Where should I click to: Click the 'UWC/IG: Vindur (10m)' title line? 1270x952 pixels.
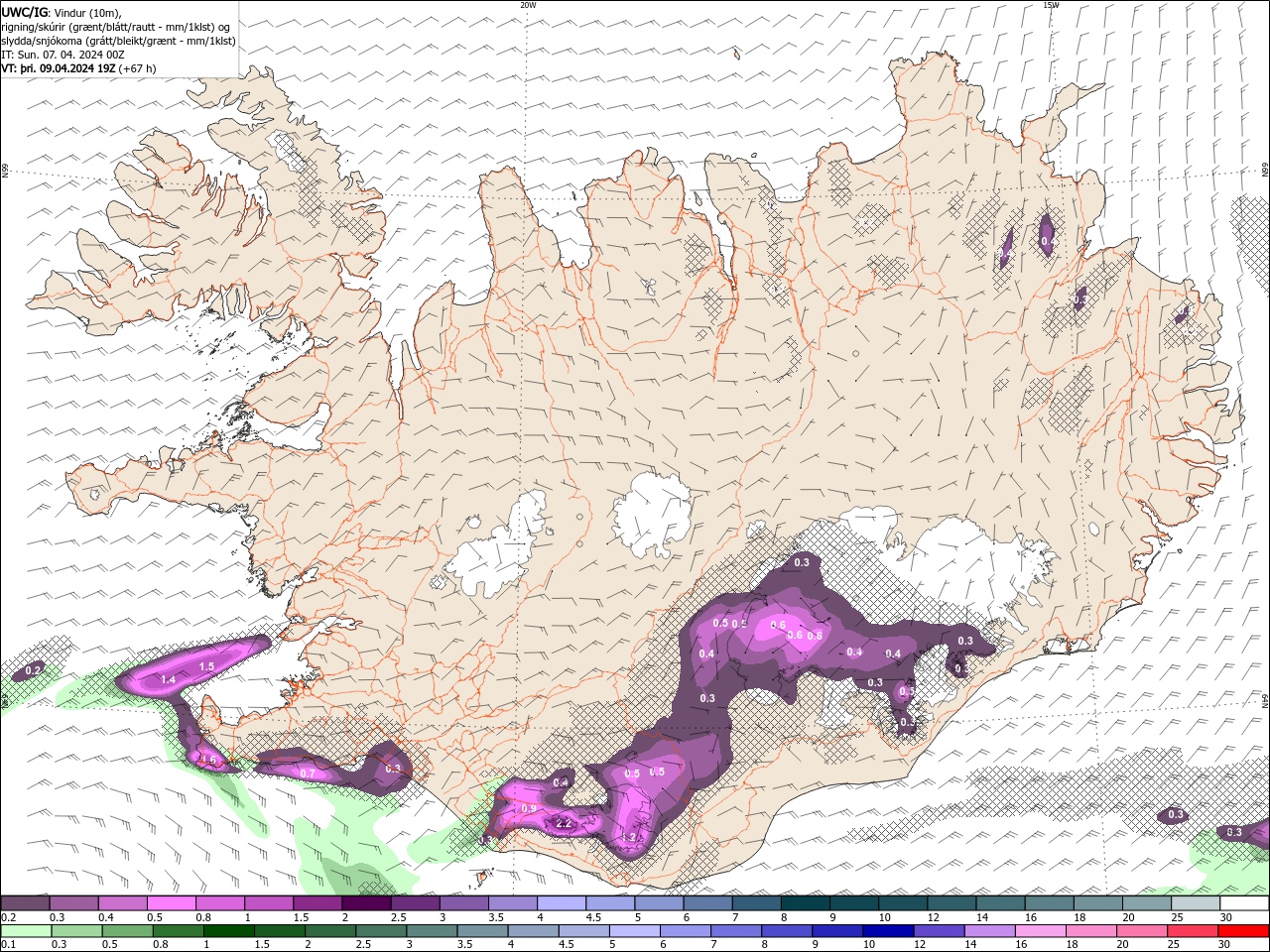[x=62, y=12]
